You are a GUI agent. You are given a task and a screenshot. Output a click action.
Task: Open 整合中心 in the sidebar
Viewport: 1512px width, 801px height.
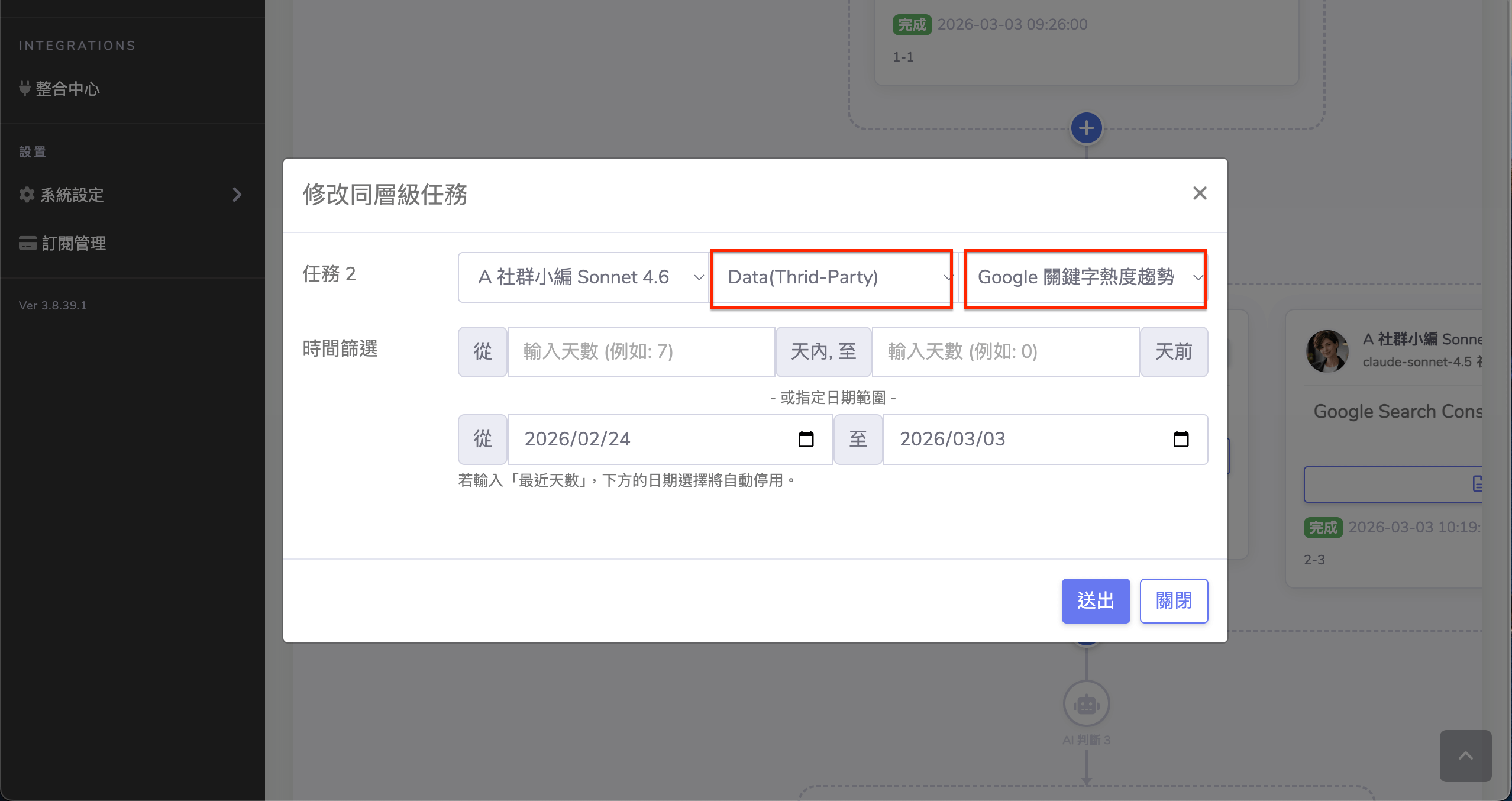pos(67,89)
